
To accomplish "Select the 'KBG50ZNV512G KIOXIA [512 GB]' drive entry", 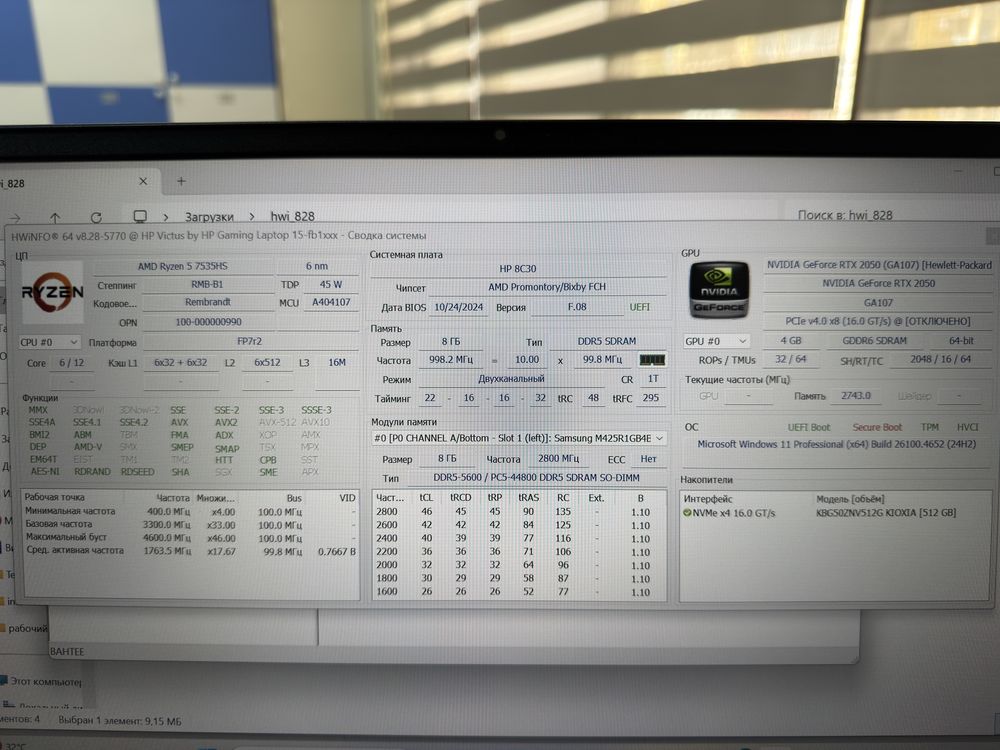I will pos(886,513).
